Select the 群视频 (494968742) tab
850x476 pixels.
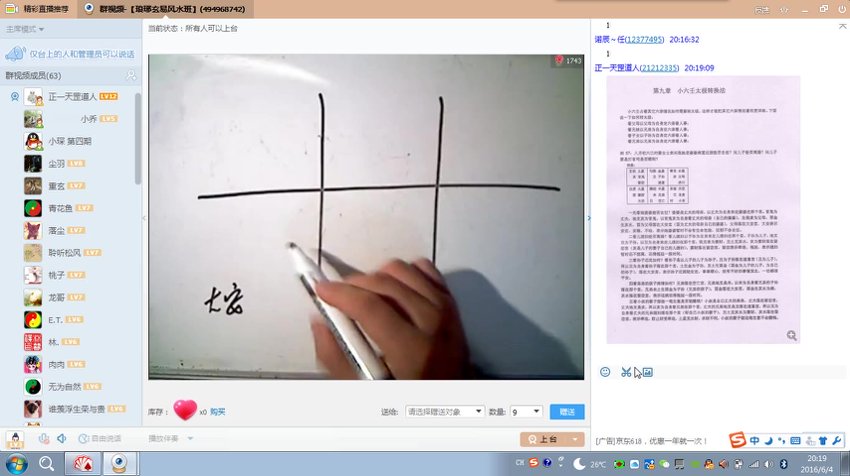point(165,9)
